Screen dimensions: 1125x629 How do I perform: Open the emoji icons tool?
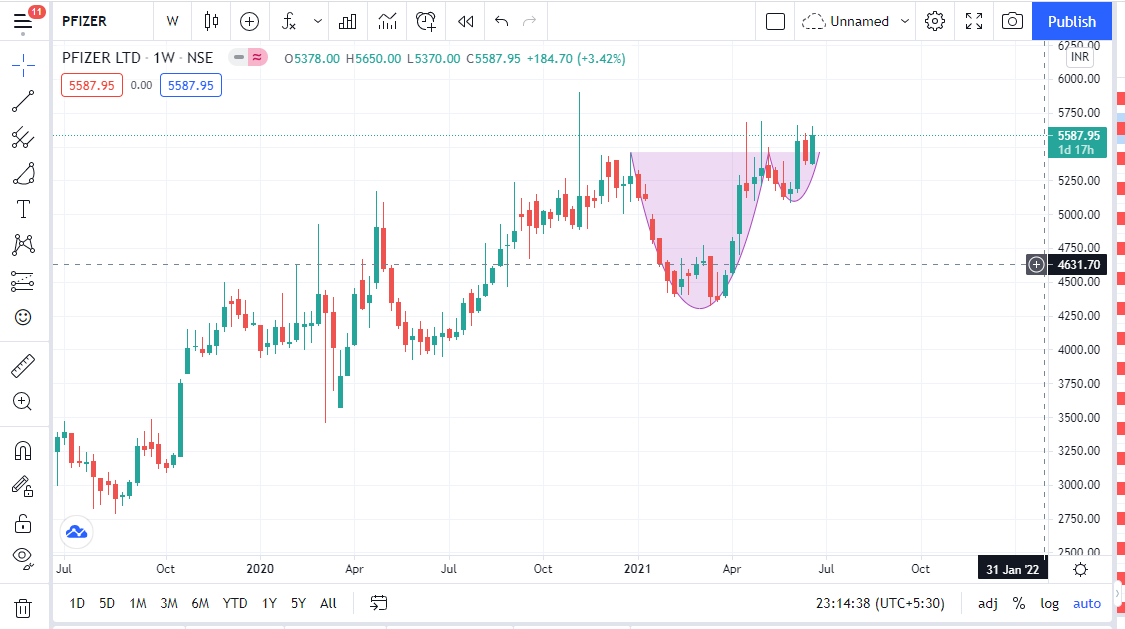click(x=23, y=317)
